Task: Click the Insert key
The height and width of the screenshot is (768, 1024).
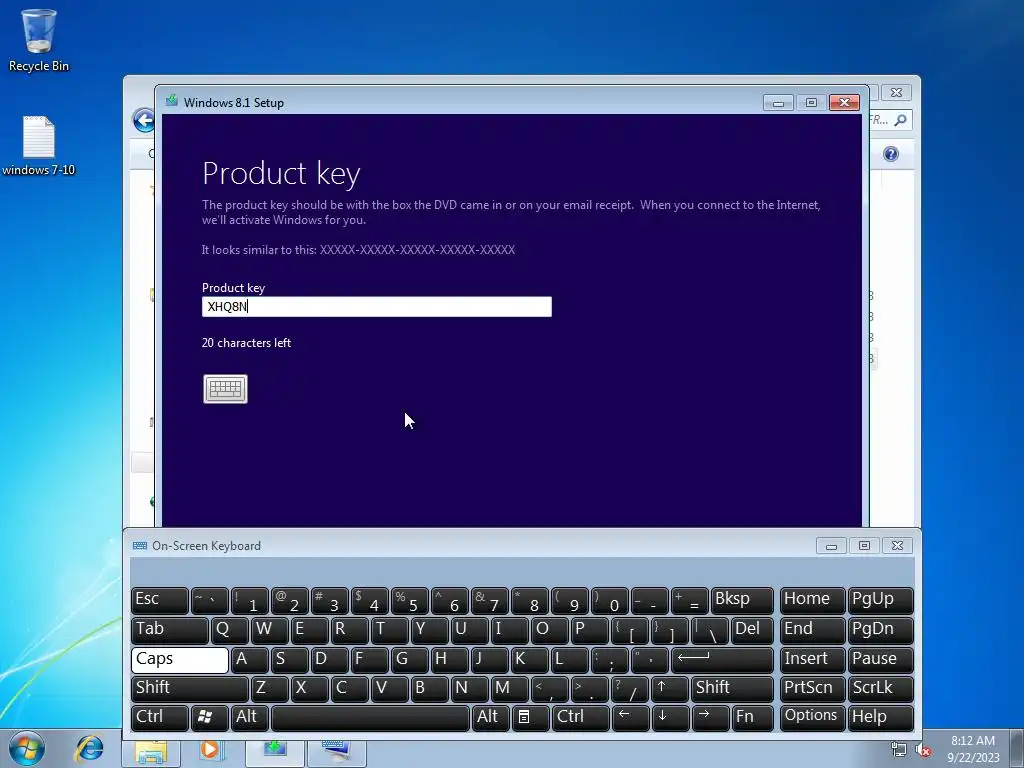Action: [812, 659]
